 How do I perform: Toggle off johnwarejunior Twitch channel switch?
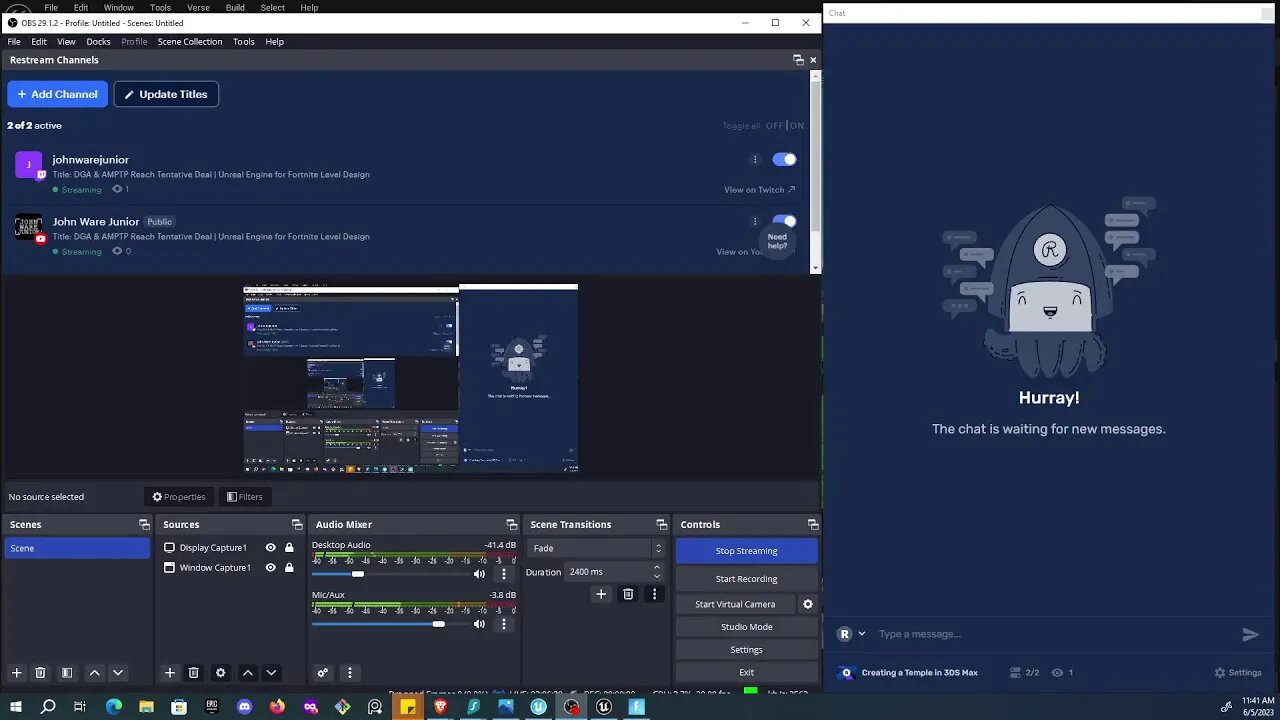[x=784, y=159]
